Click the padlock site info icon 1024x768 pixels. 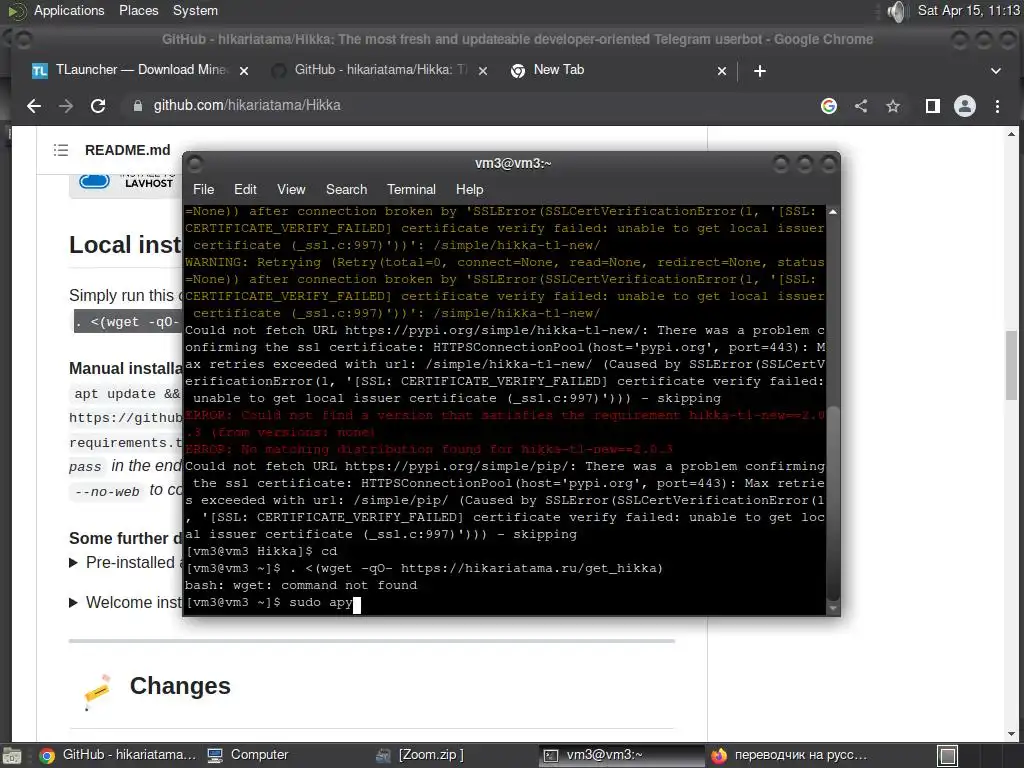[138, 106]
